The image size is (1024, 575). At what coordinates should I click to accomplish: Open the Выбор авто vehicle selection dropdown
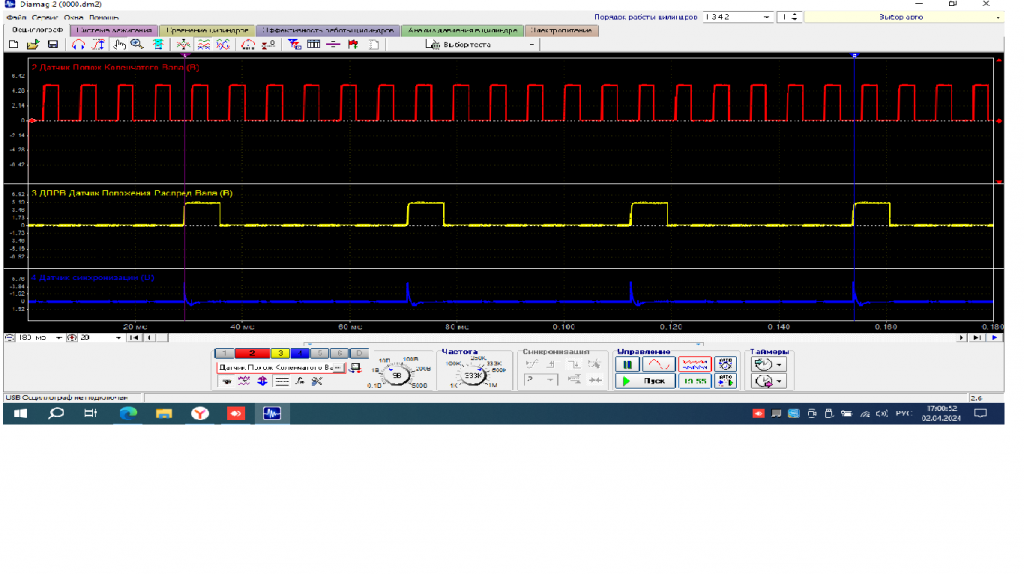(x=904, y=17)
